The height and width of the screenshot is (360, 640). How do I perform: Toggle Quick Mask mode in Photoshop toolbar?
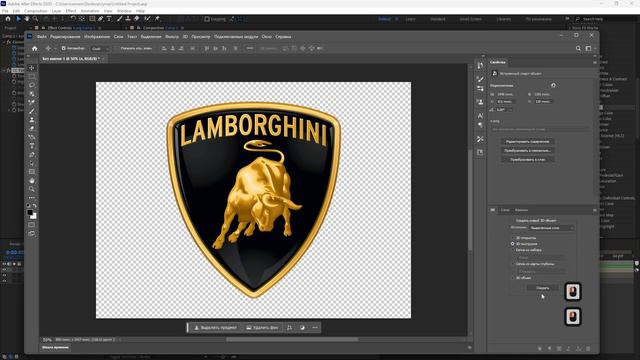pos(32,225)
